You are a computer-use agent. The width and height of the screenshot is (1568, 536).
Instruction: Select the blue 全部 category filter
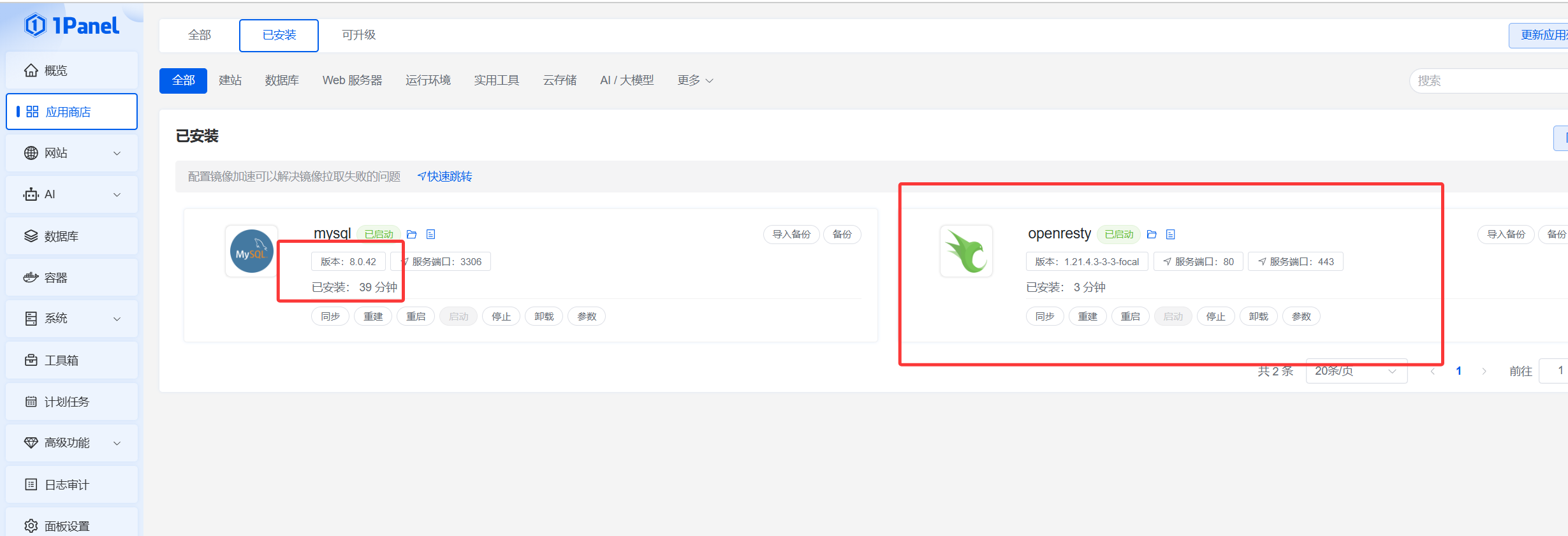click(x=183, y=80)
